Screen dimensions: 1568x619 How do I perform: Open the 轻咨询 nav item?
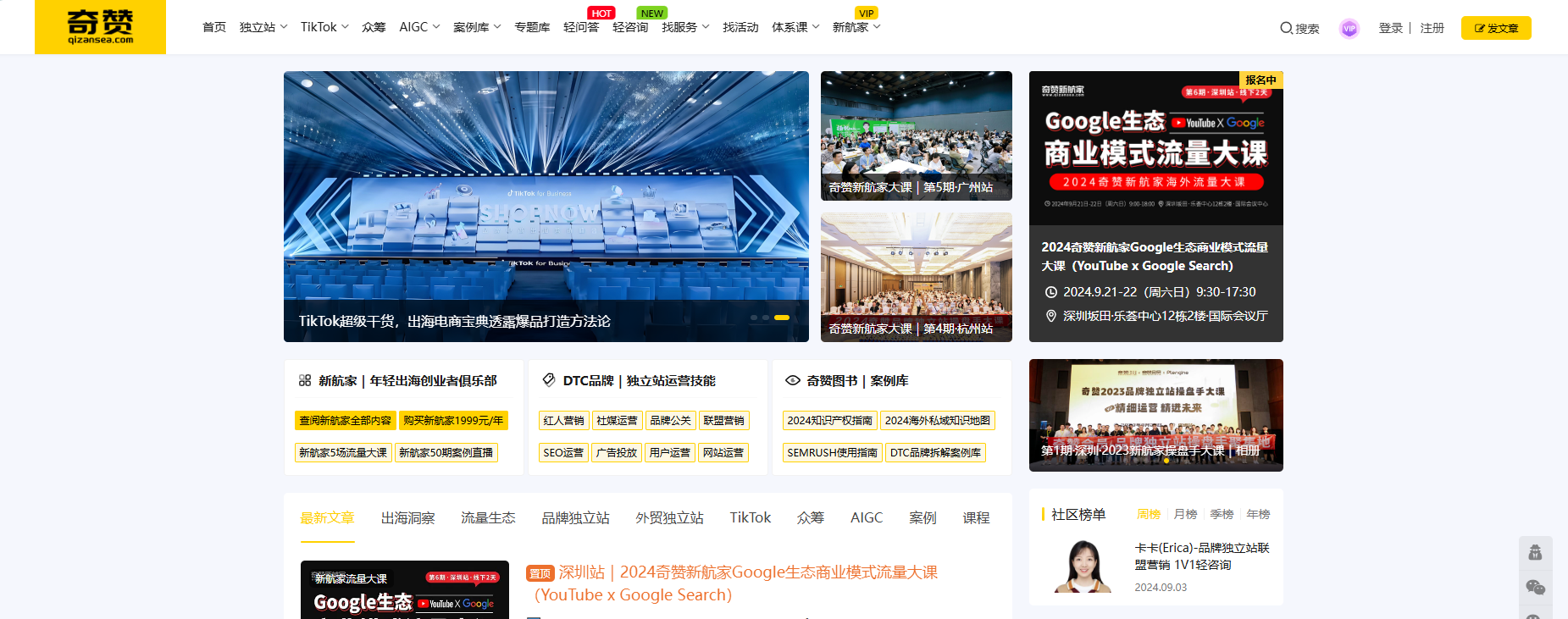(x=630, y=27)
